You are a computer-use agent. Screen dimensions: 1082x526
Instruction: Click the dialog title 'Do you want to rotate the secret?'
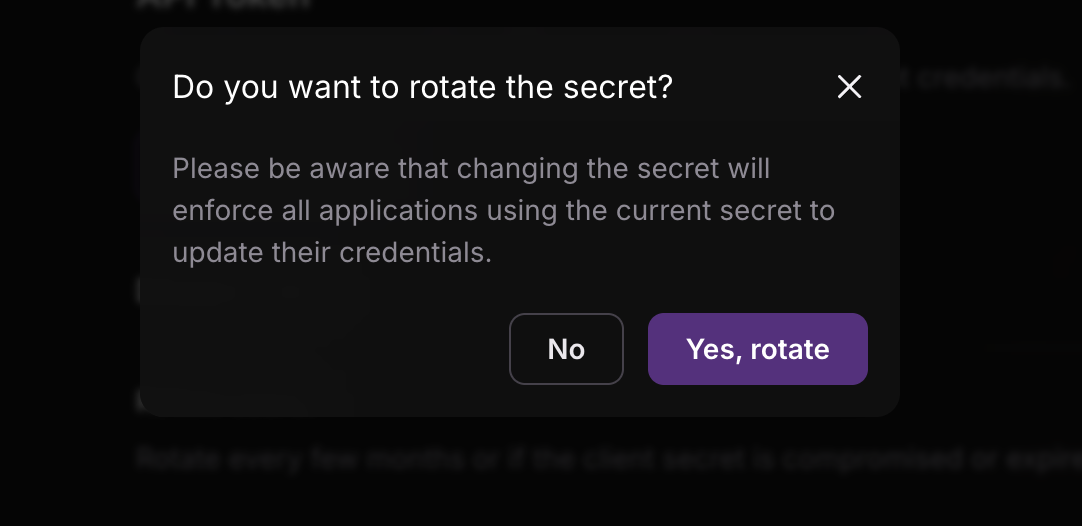[x=422, y=87]
